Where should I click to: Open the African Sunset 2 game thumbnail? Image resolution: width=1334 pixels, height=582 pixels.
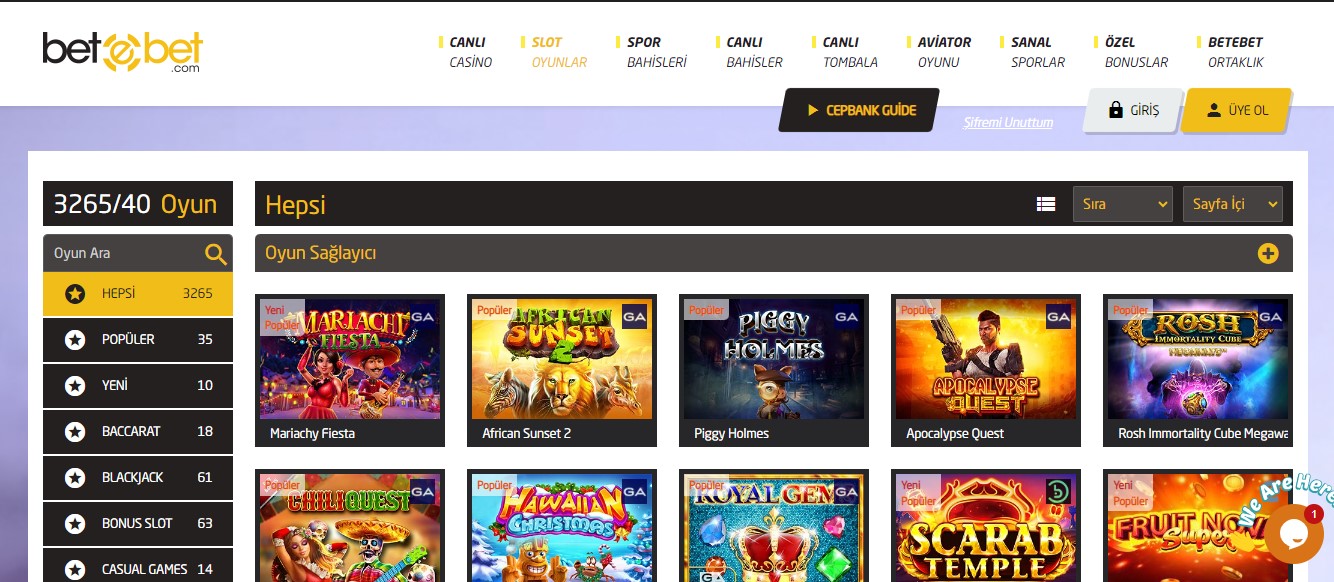(562, 360)
